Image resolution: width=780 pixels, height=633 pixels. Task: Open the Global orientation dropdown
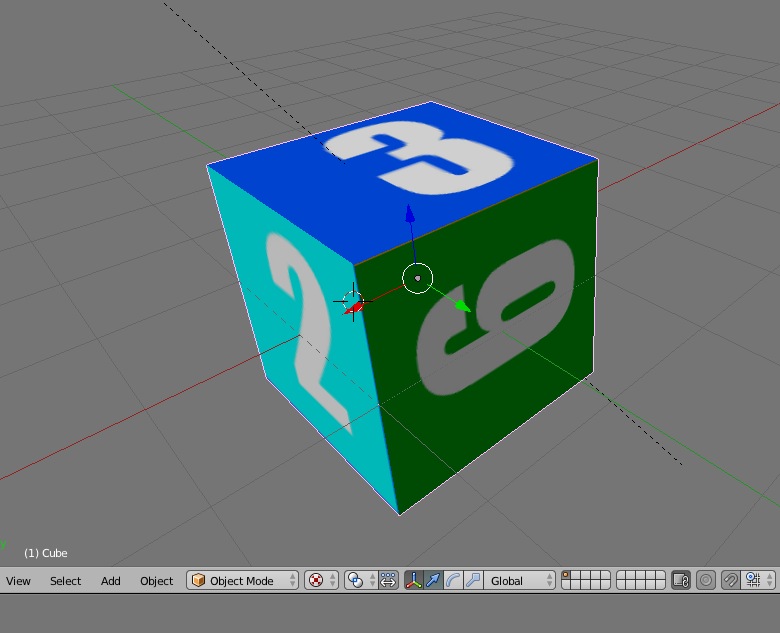pyautogui.click(x=520, y=580)
